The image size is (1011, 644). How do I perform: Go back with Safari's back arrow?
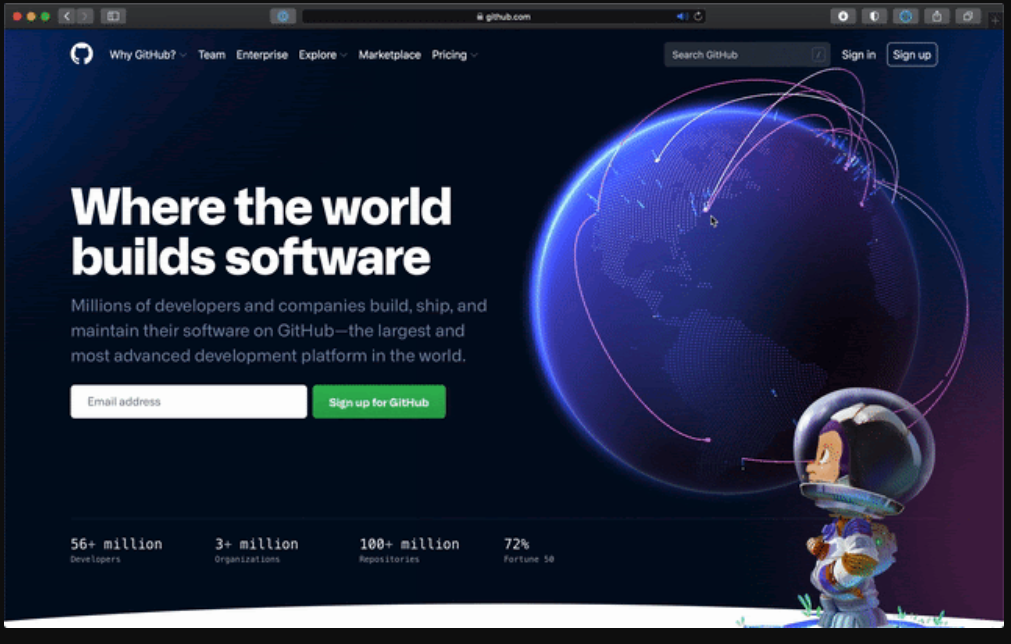[x=67, y=16]
